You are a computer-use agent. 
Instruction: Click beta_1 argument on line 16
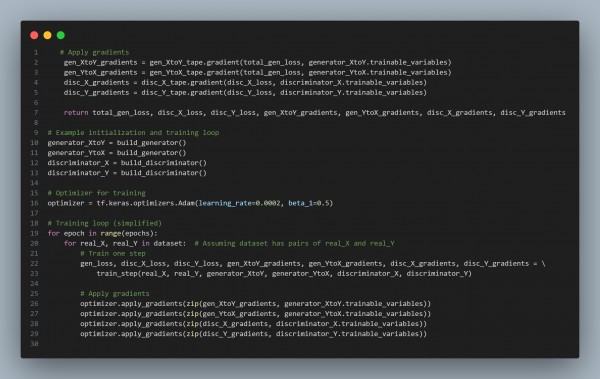click(300, 203)
